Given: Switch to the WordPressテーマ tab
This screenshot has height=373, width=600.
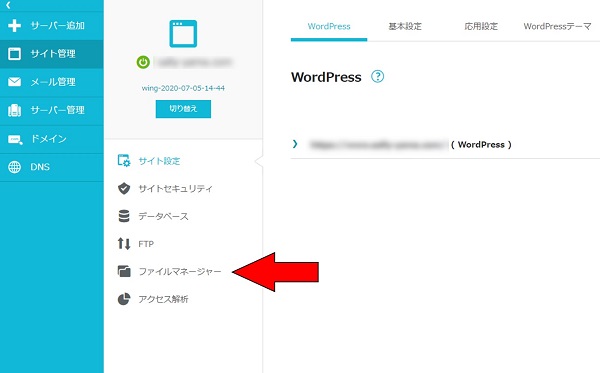Looking at the screenshot, I should coord(557,26).
